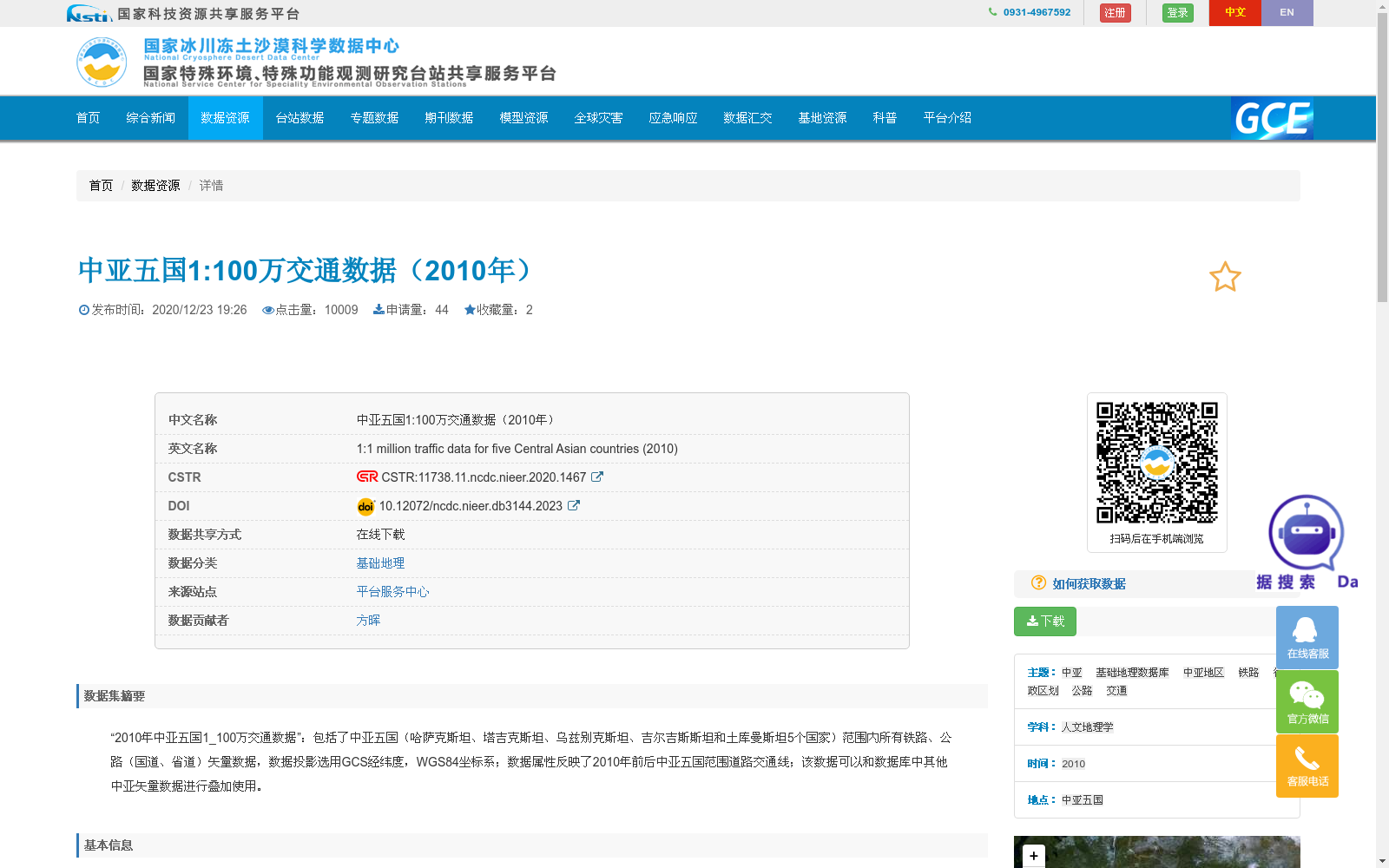Click the 中亚五国 location tag
The width and height of the screenshot is (1389, 868).
pos(1082,800)
